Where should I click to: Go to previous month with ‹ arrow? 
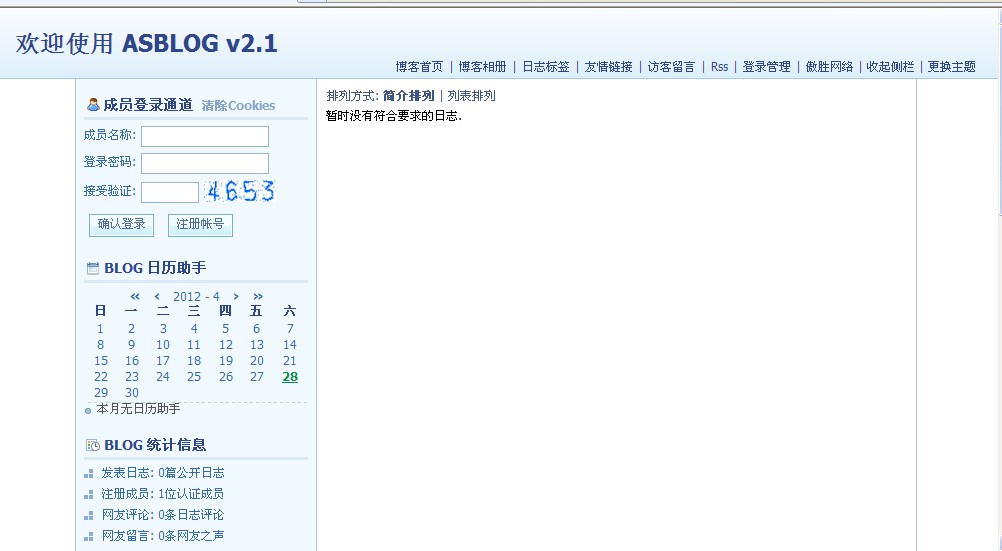pyautogui.click(x=157, y=297)
